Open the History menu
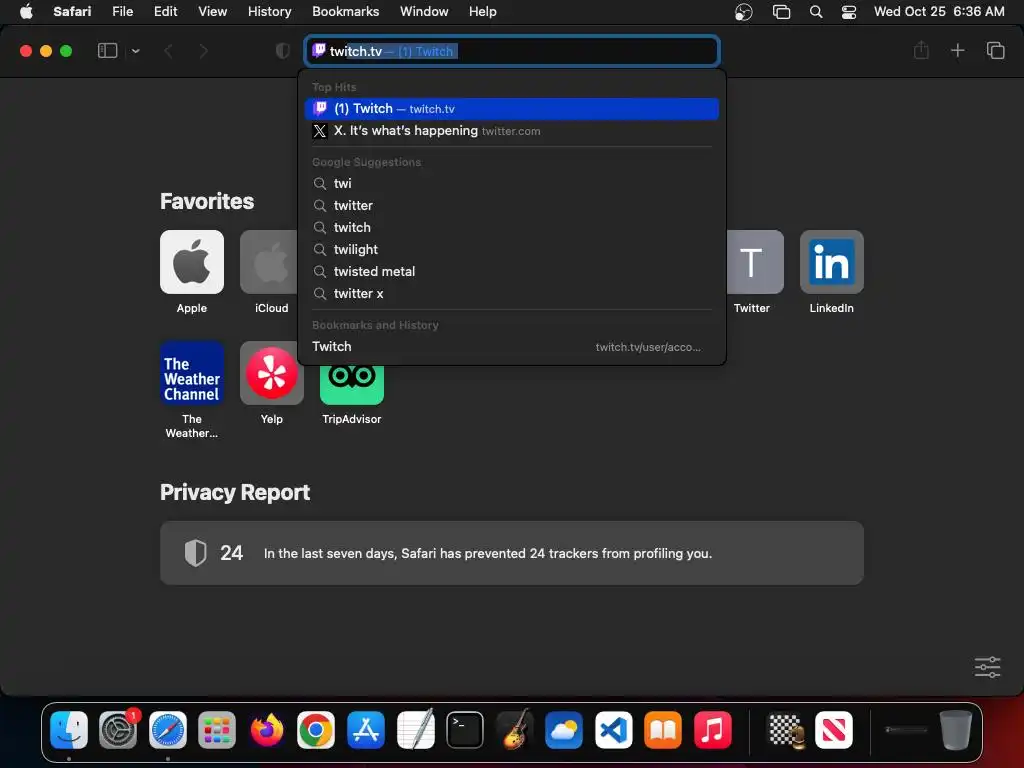Image resolution: width=1024 pixels, height=768 pixels. (x=269, y=12)
